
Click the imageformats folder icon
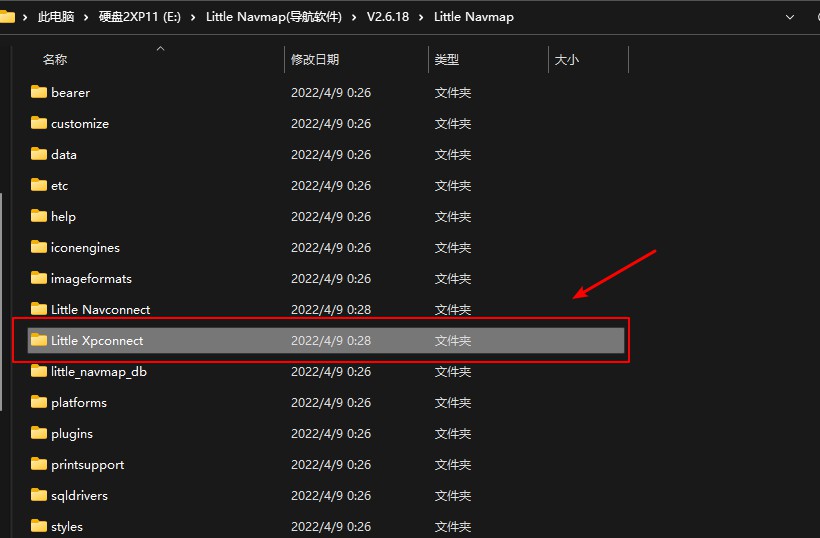pos(39,278)
